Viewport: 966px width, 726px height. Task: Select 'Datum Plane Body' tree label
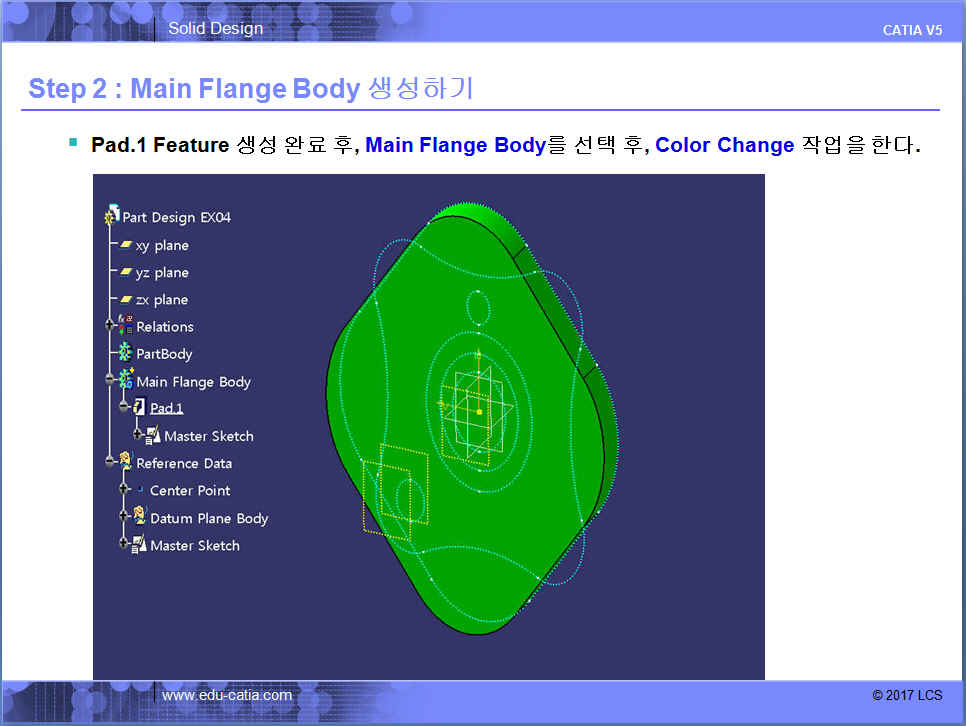pyautogui.click(x=209, y=519)
